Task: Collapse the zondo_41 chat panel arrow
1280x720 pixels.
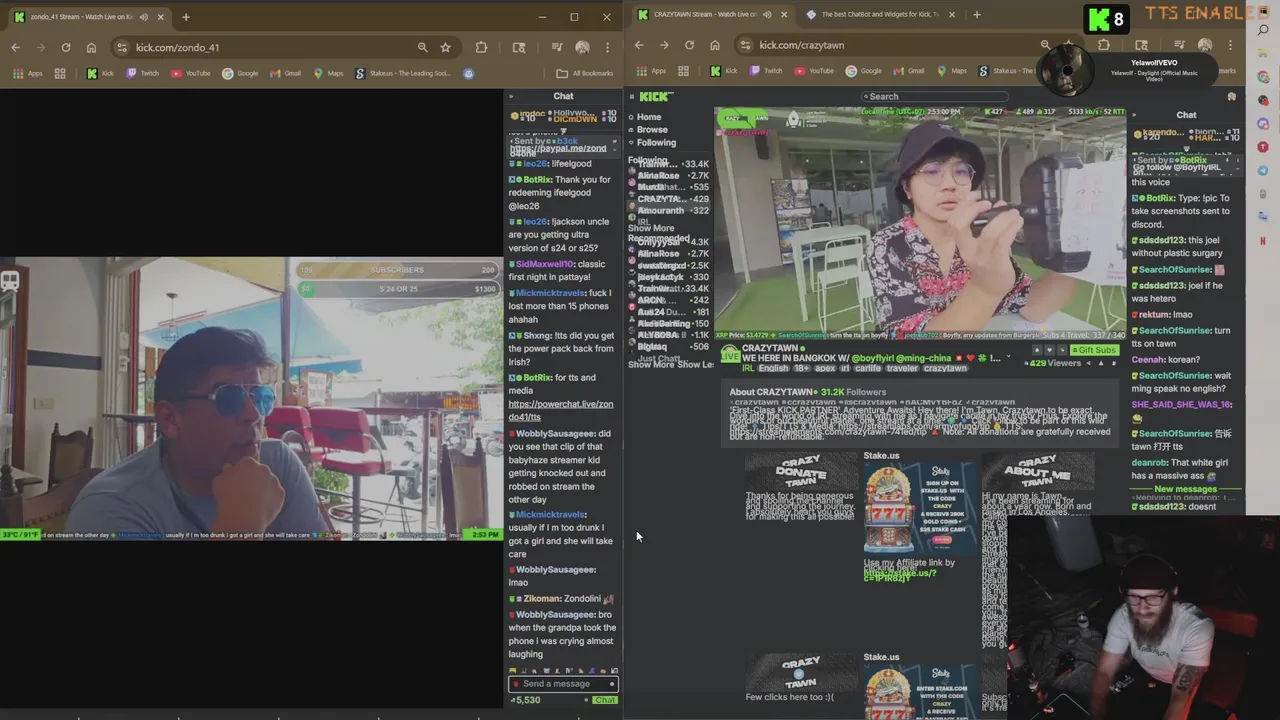Action: [x=511, y=96]
